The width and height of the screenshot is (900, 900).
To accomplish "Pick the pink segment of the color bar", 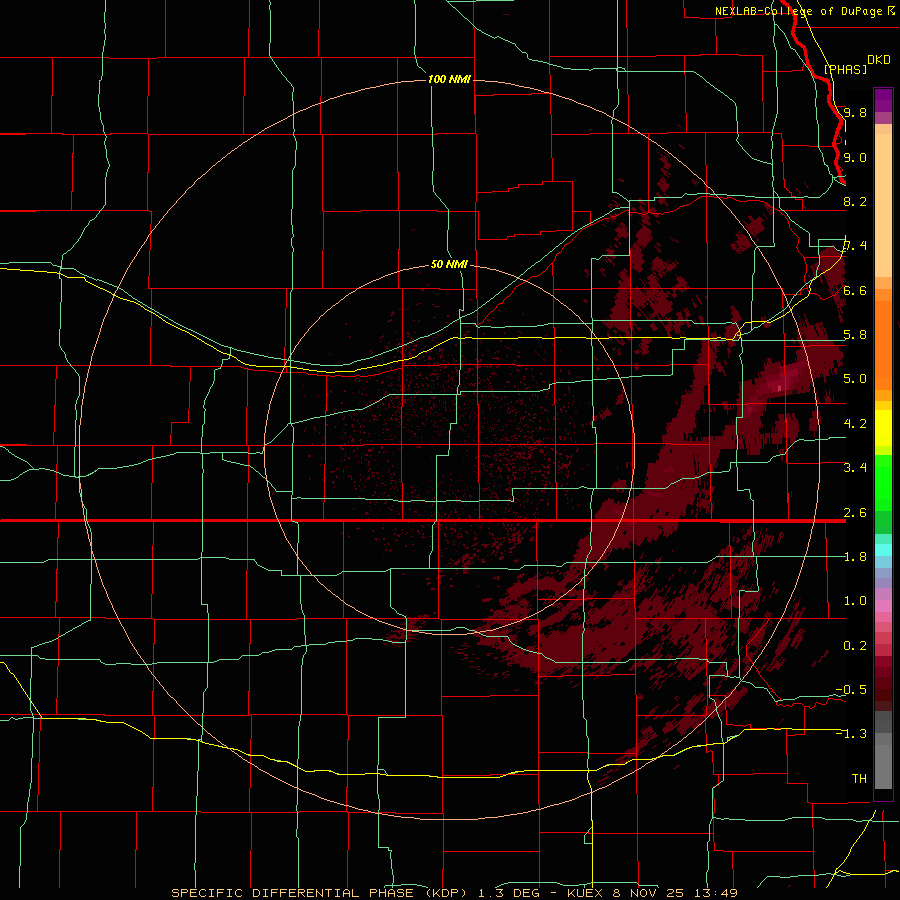I will (883, 606).
